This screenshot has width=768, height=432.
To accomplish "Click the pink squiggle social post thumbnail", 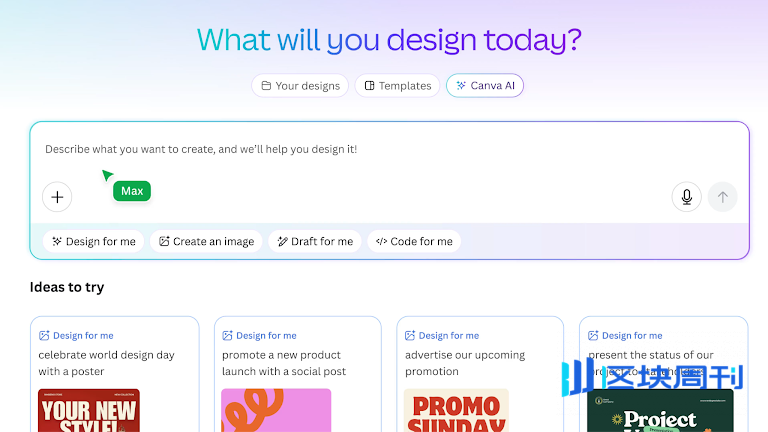I will click(x=276, y=411).
